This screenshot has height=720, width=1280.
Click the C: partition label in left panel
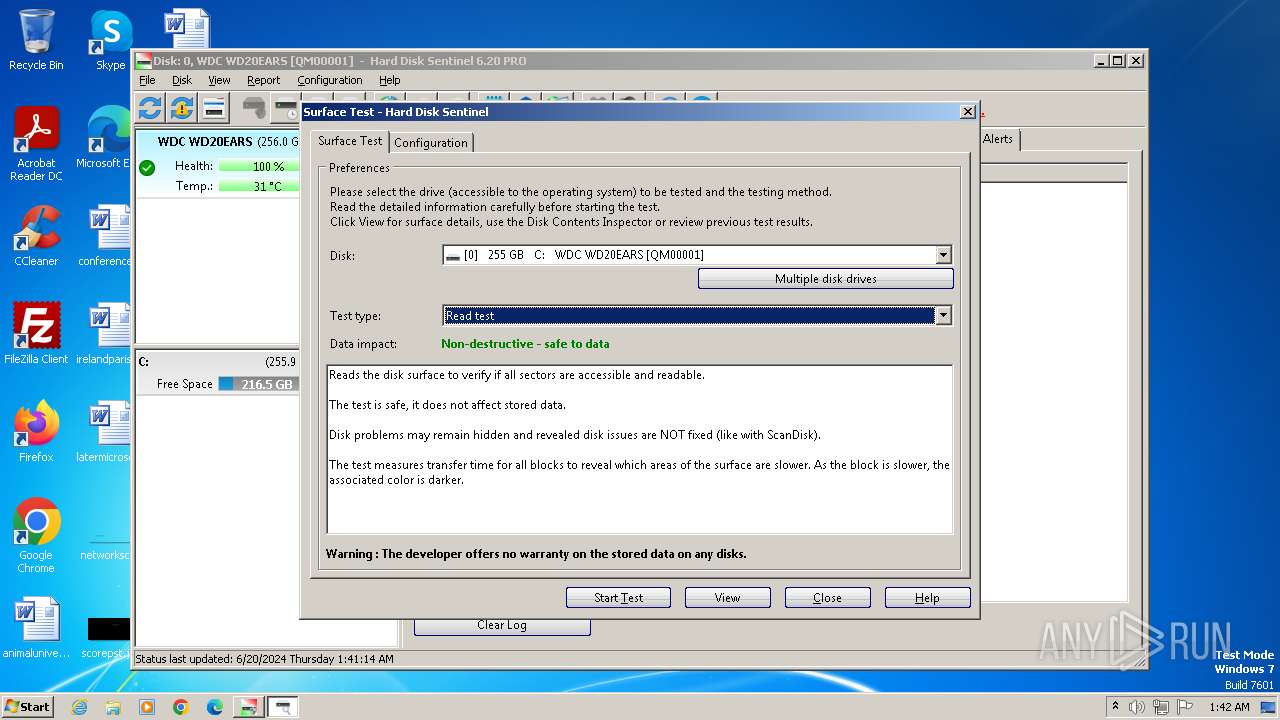coord(144,362)
